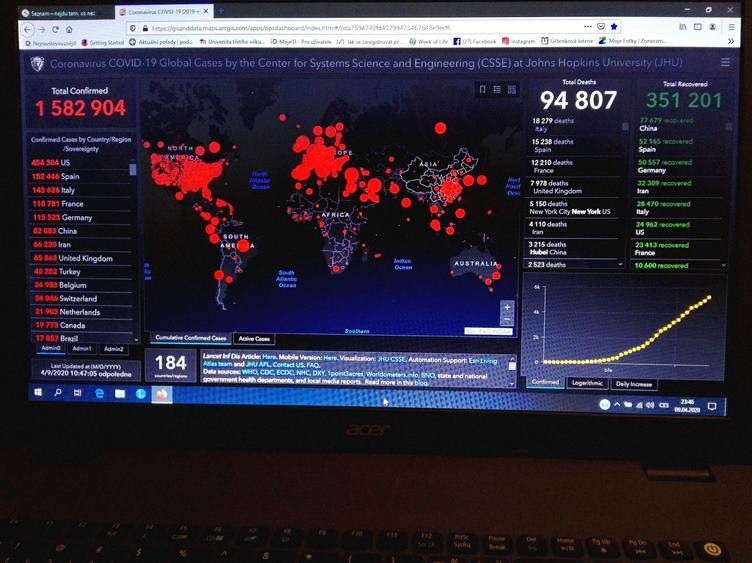The height and width of the screenshot is (563, 752).
Task: Click the 18 279 deaths Italy entry
Action: (x=575, y=125)
